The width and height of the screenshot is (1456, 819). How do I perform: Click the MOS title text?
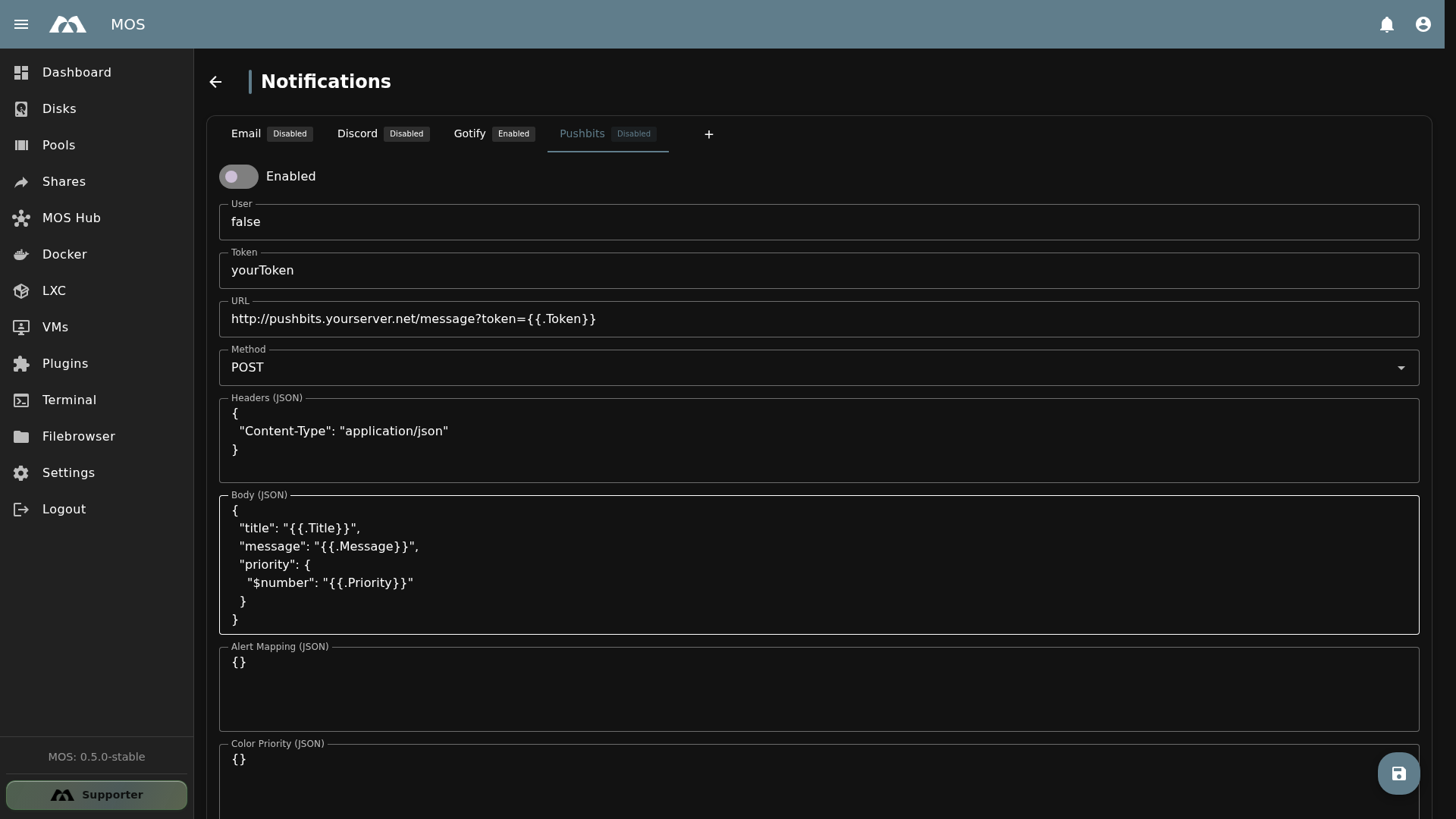(127, 24)
